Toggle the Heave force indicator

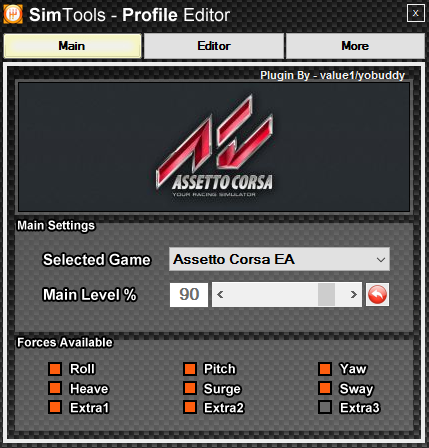tap(55, 388)
